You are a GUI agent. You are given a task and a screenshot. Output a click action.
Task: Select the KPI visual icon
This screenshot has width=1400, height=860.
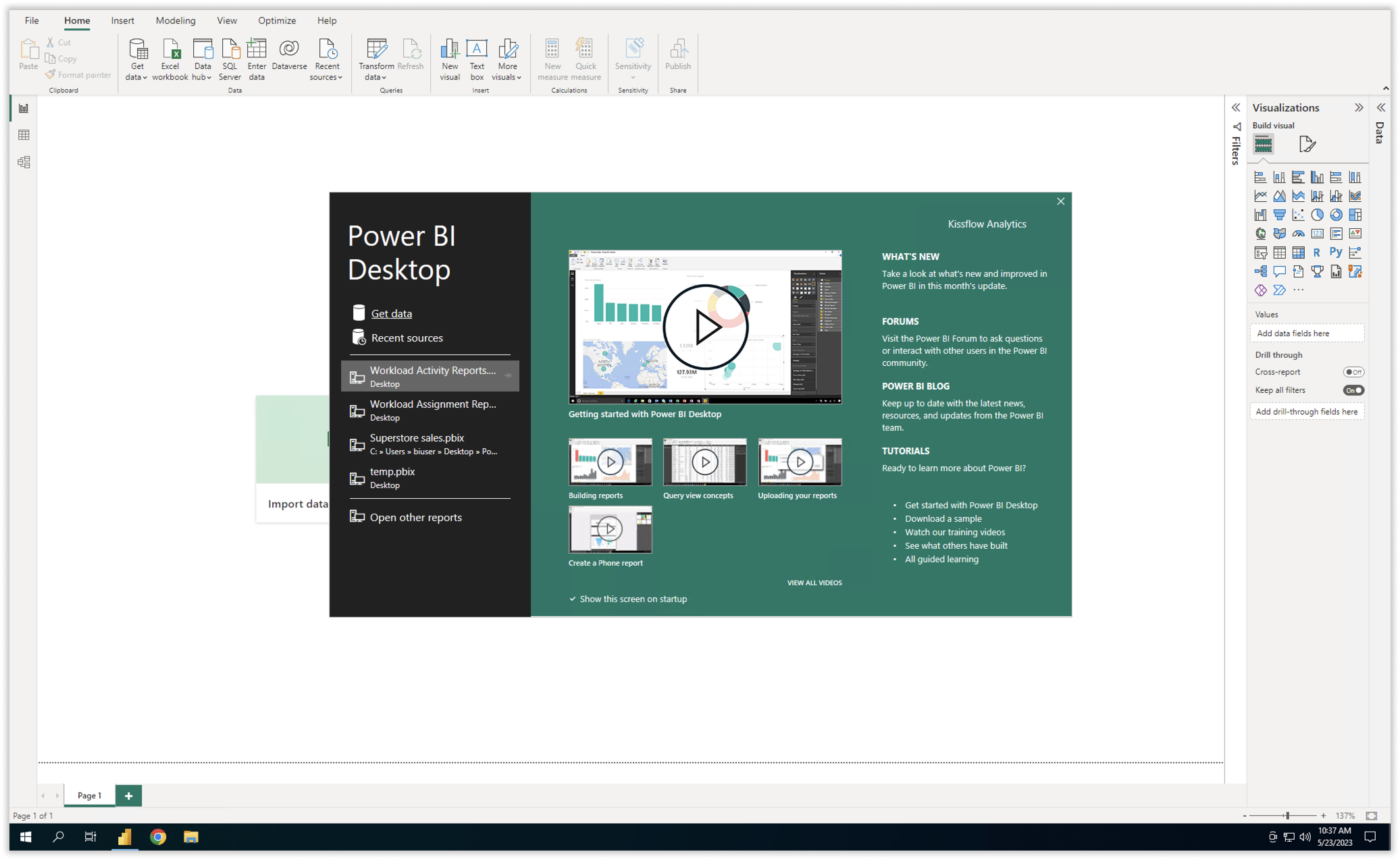coord(1355,234)
